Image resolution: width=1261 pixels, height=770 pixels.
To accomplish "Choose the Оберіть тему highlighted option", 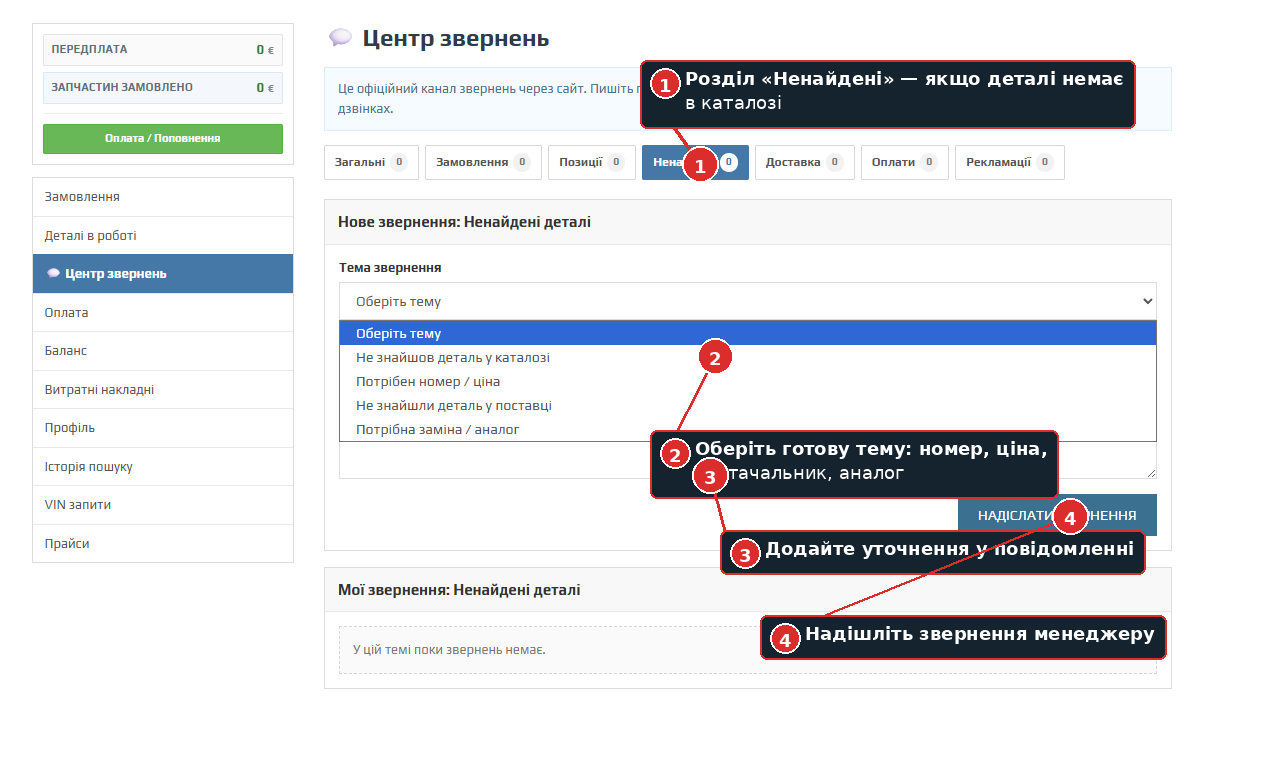I will [748, 334].
